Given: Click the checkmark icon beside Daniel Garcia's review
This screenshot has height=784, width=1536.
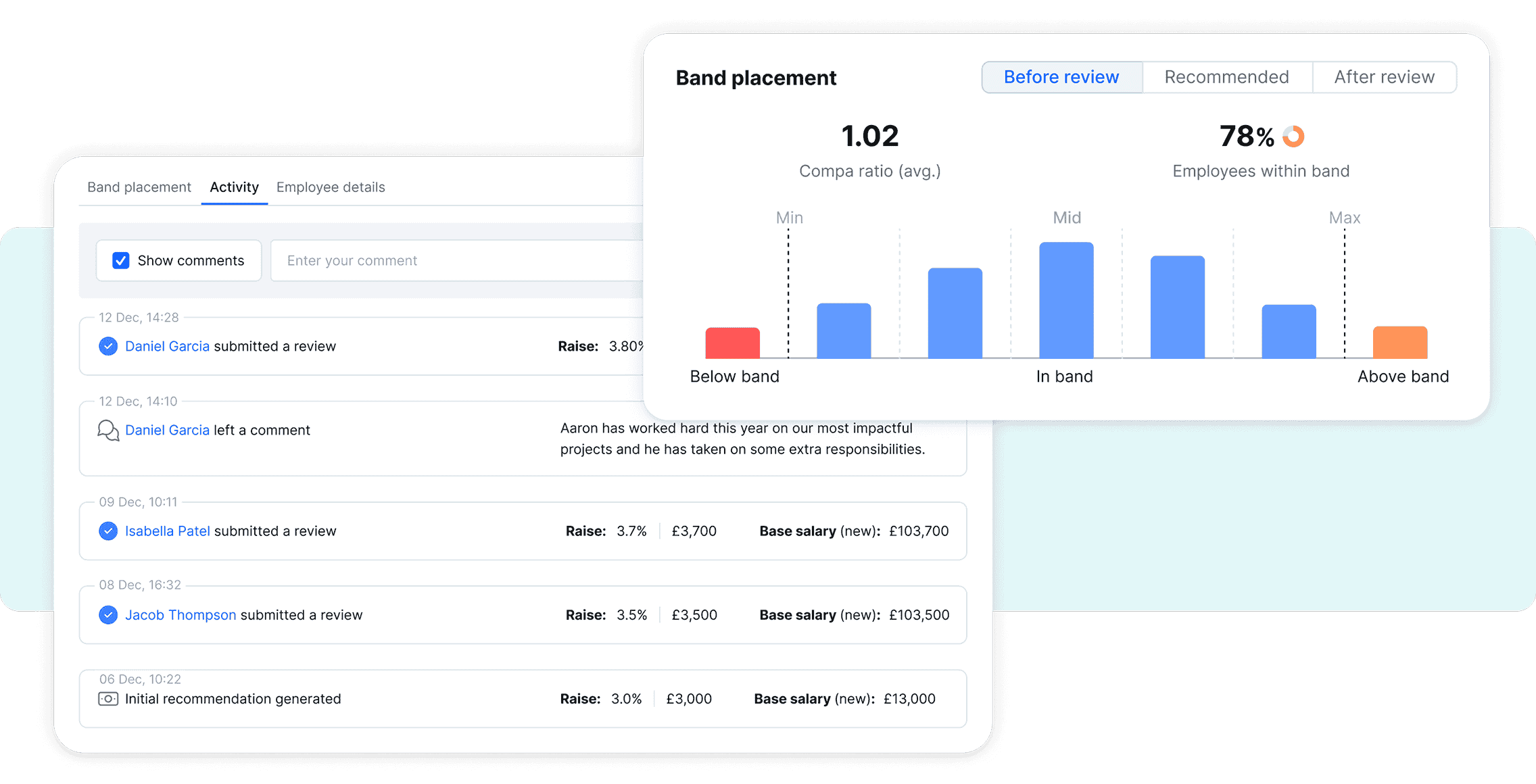Looking at the screenshot, I should pos(108,346).
